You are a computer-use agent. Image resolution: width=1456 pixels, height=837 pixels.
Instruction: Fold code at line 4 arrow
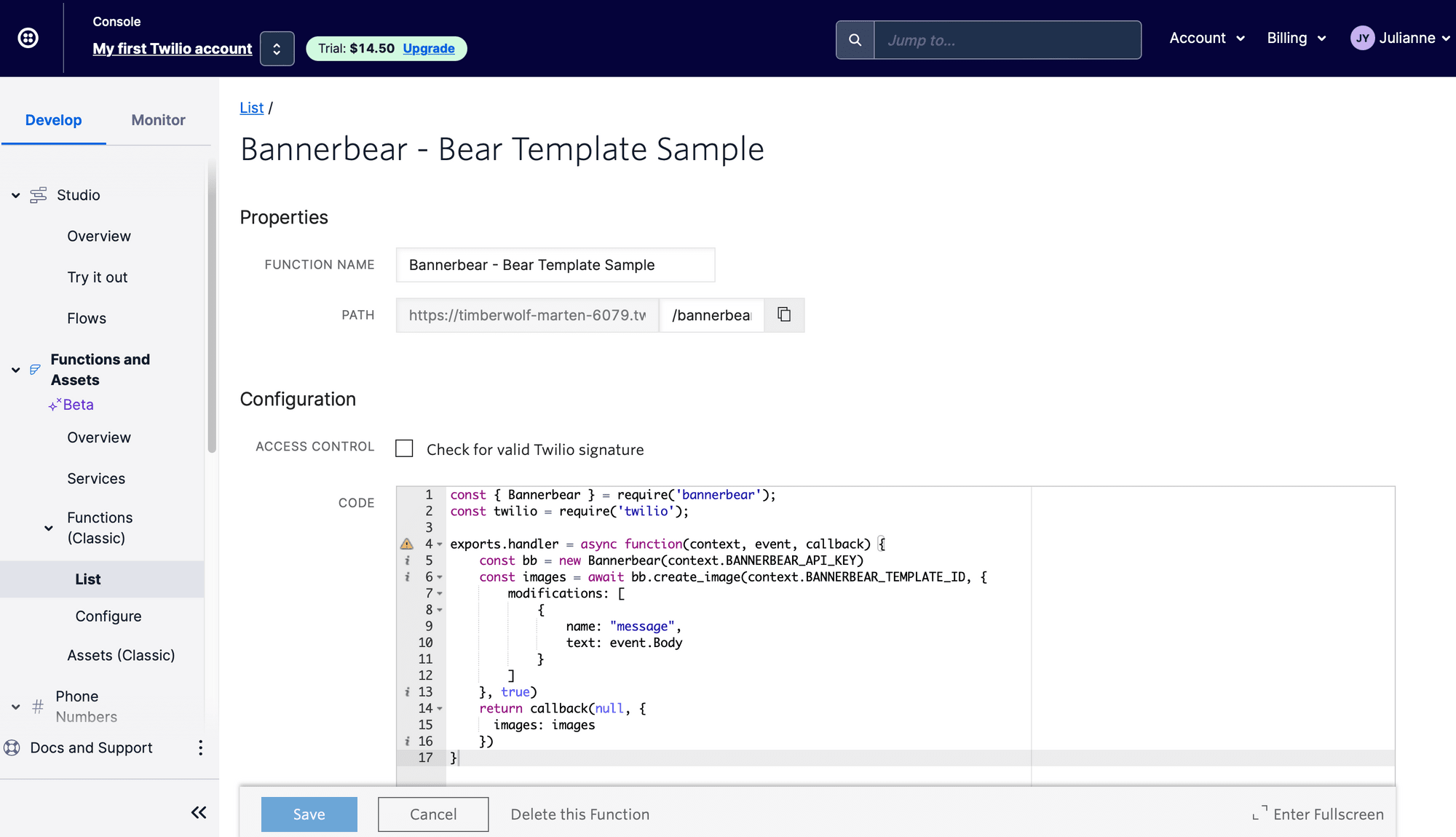[x=440, y=544]
